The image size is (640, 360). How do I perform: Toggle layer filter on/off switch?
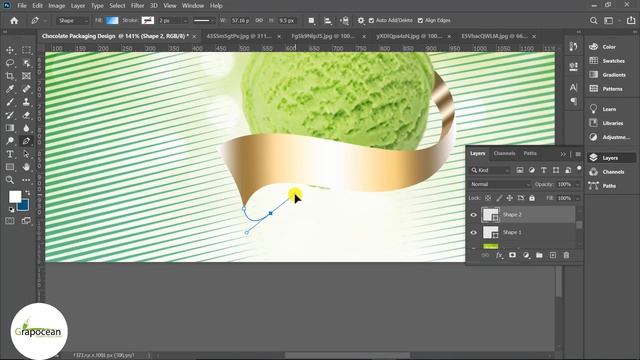tap(579, 169)
